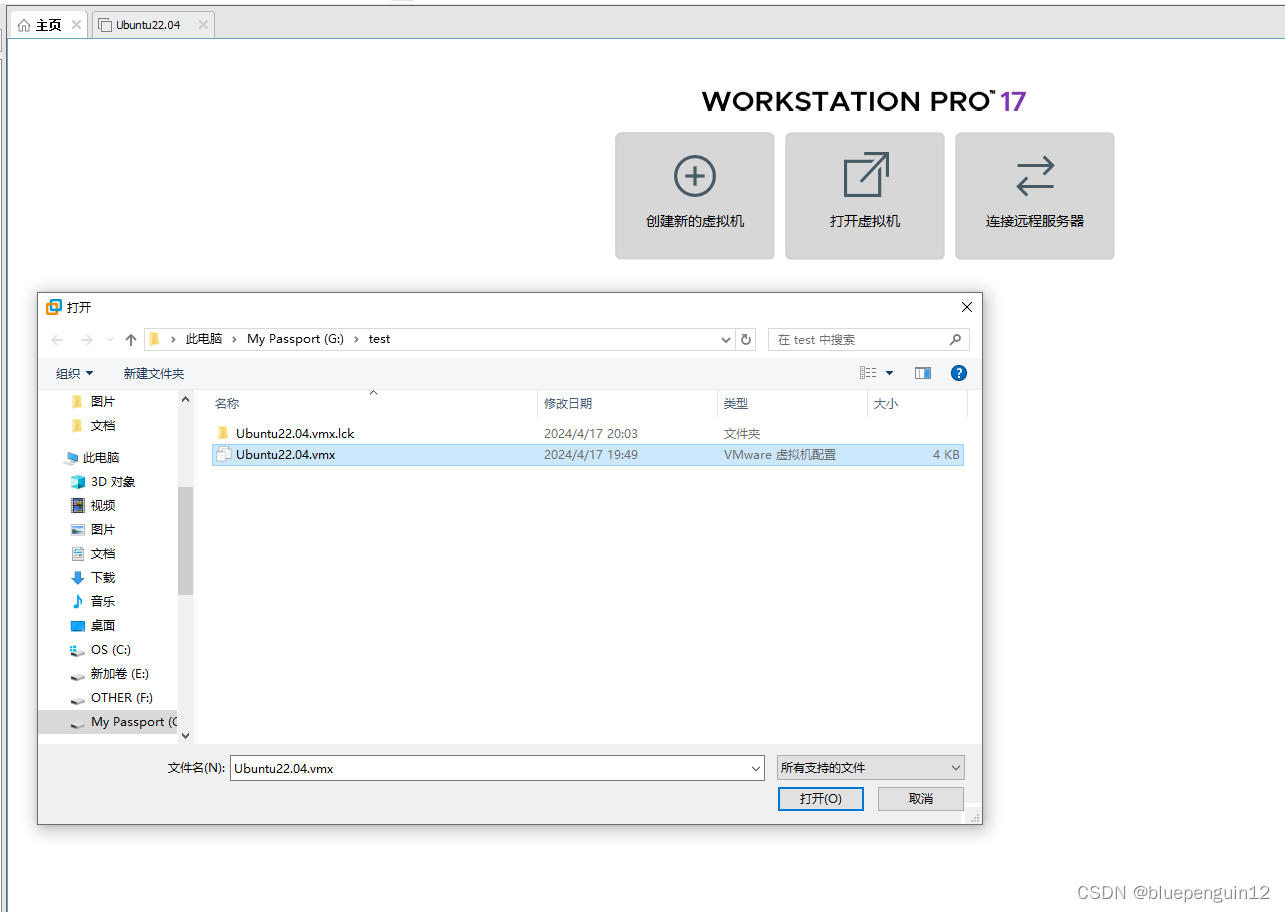Viewport: 1285px width, 912px height.
Task: Click the 取消 cancel button
Action: pyautogui.click(x=921, y=798)
